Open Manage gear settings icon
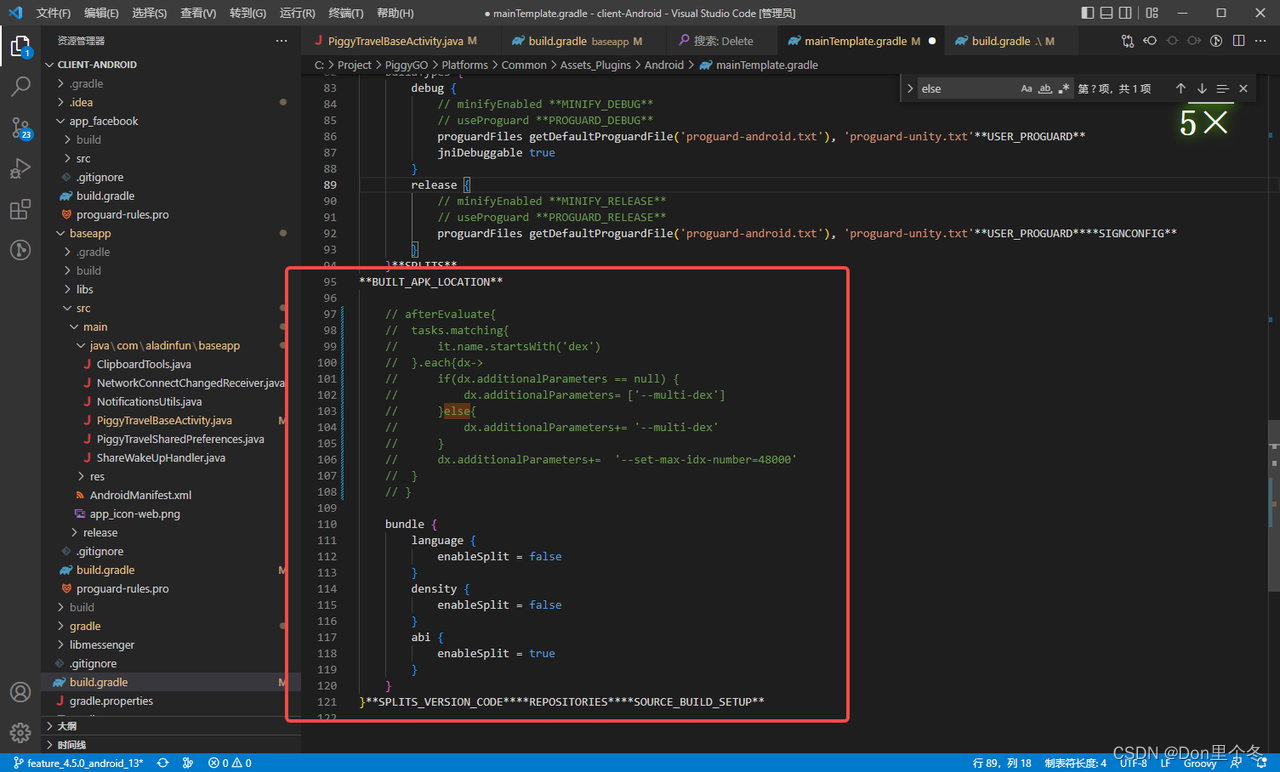The image size is (1280, 772). [x=20, y=733]
